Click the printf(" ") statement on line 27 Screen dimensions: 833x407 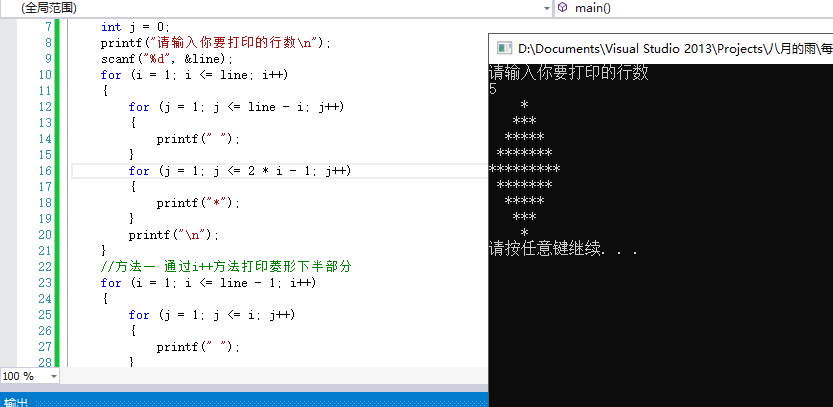point(198,347)
